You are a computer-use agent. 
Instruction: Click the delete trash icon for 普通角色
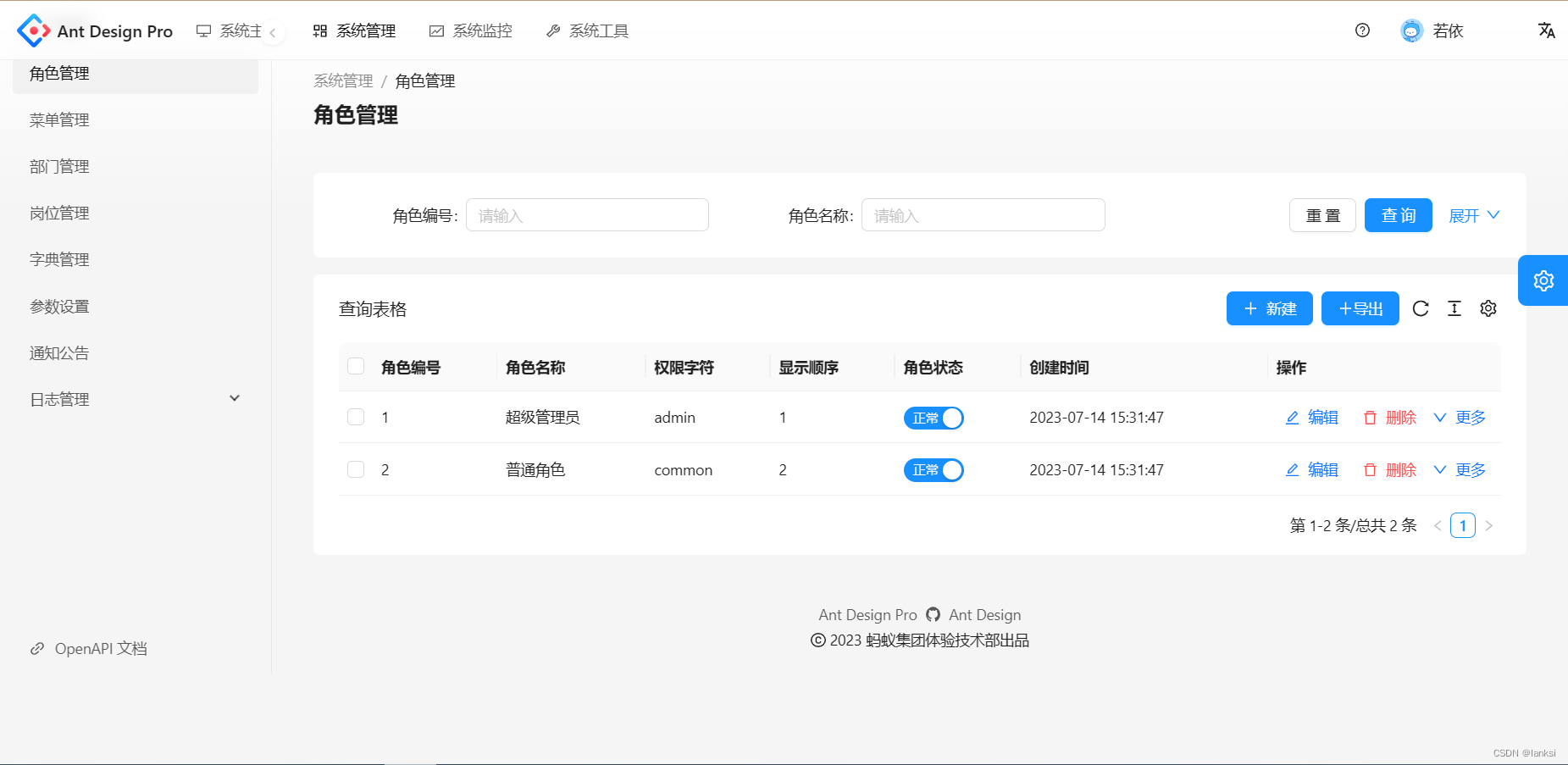pos(1371,469)
